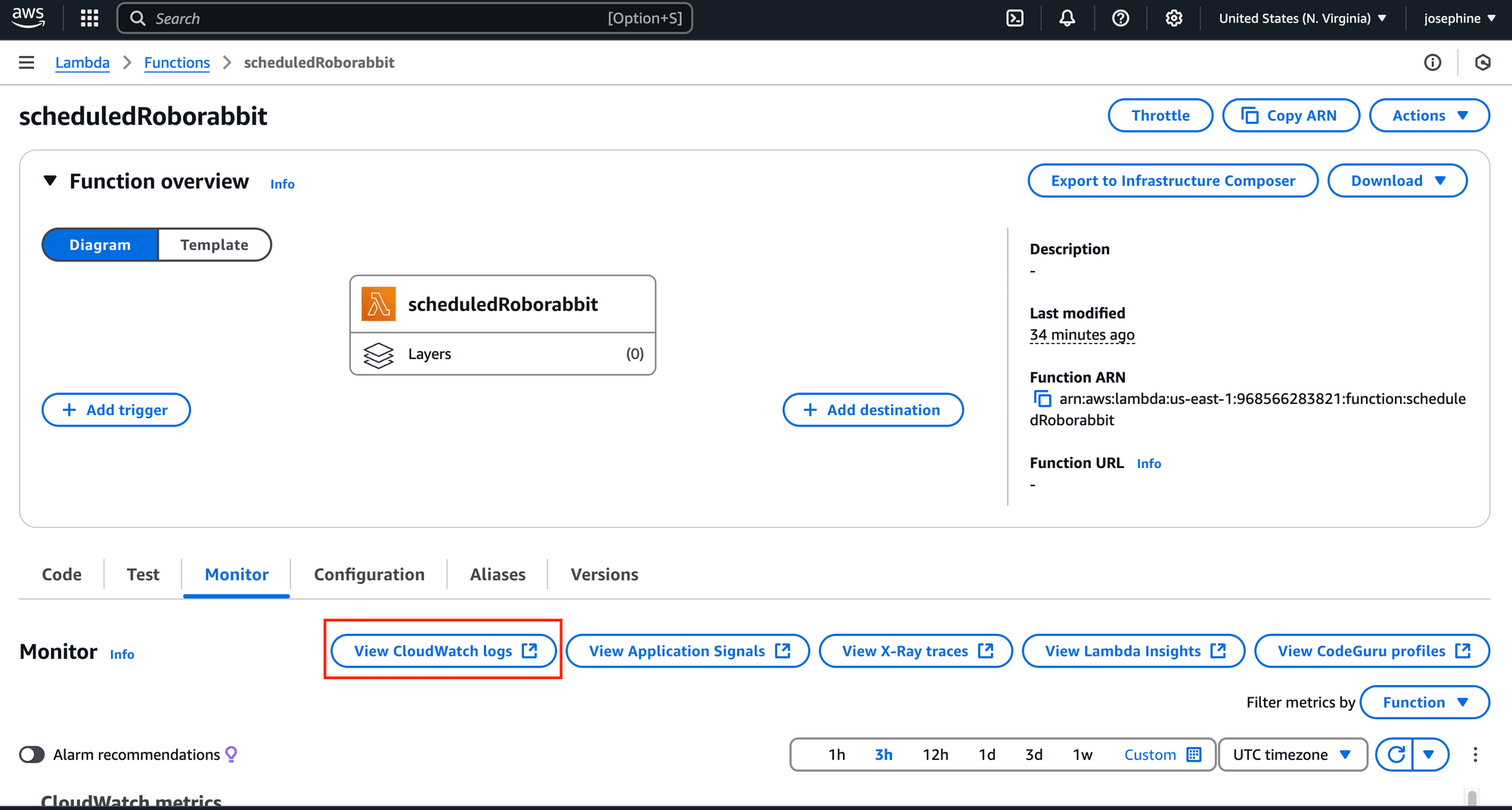Image resolution: width=1512 pixels, height=810 pixels.
Task: Click the '34 minutes ago' last modified text
Action: (x=1082, y=334)
